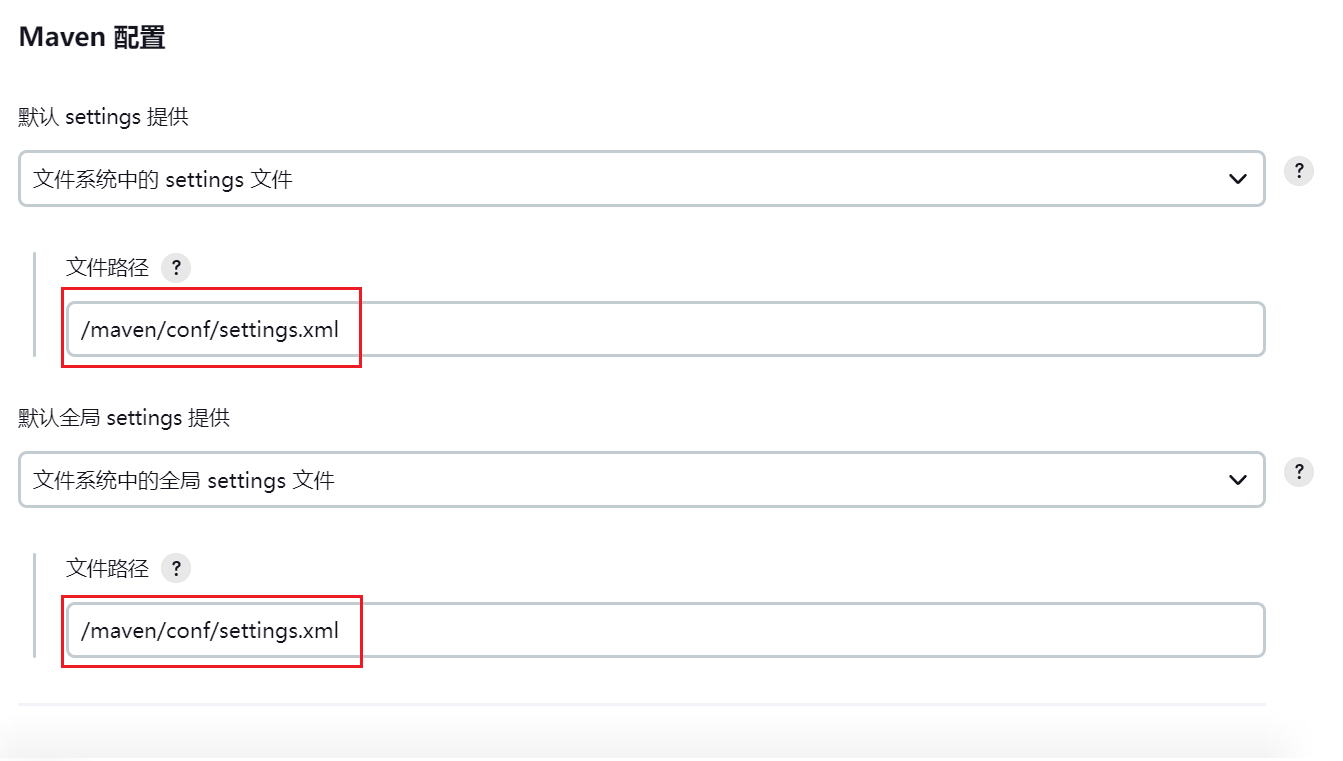The width and height of the screenshot is (1343, 761).
Task: Click second 文件路径 label under 全局 settings
Action: click(x=107, y=568)
